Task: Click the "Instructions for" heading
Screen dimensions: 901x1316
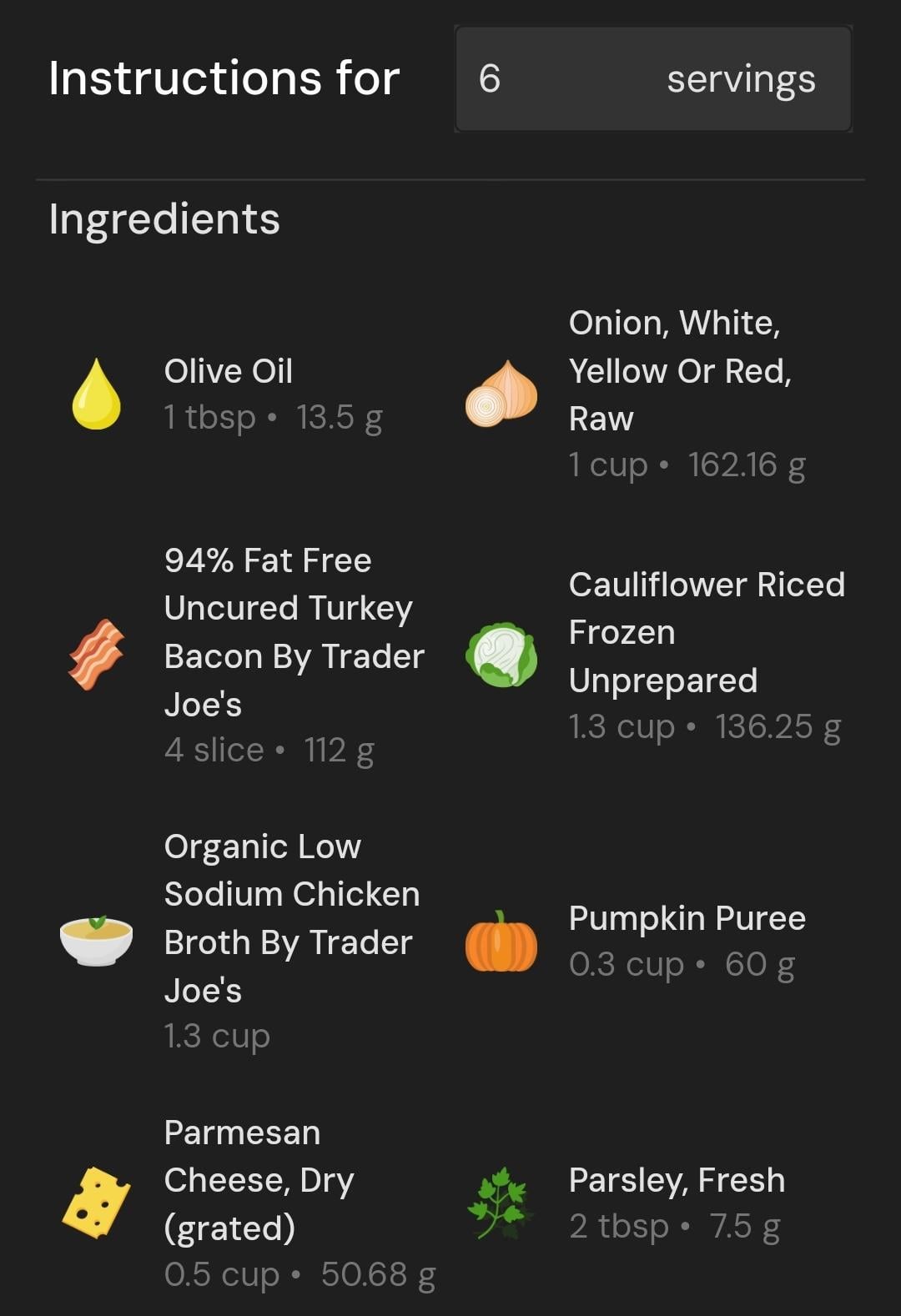Action: [224, 78]
